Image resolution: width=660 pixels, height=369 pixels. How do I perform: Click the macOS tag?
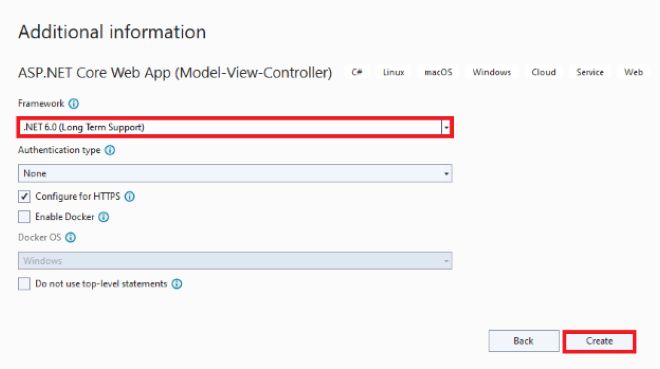click(x=438, y=72)
